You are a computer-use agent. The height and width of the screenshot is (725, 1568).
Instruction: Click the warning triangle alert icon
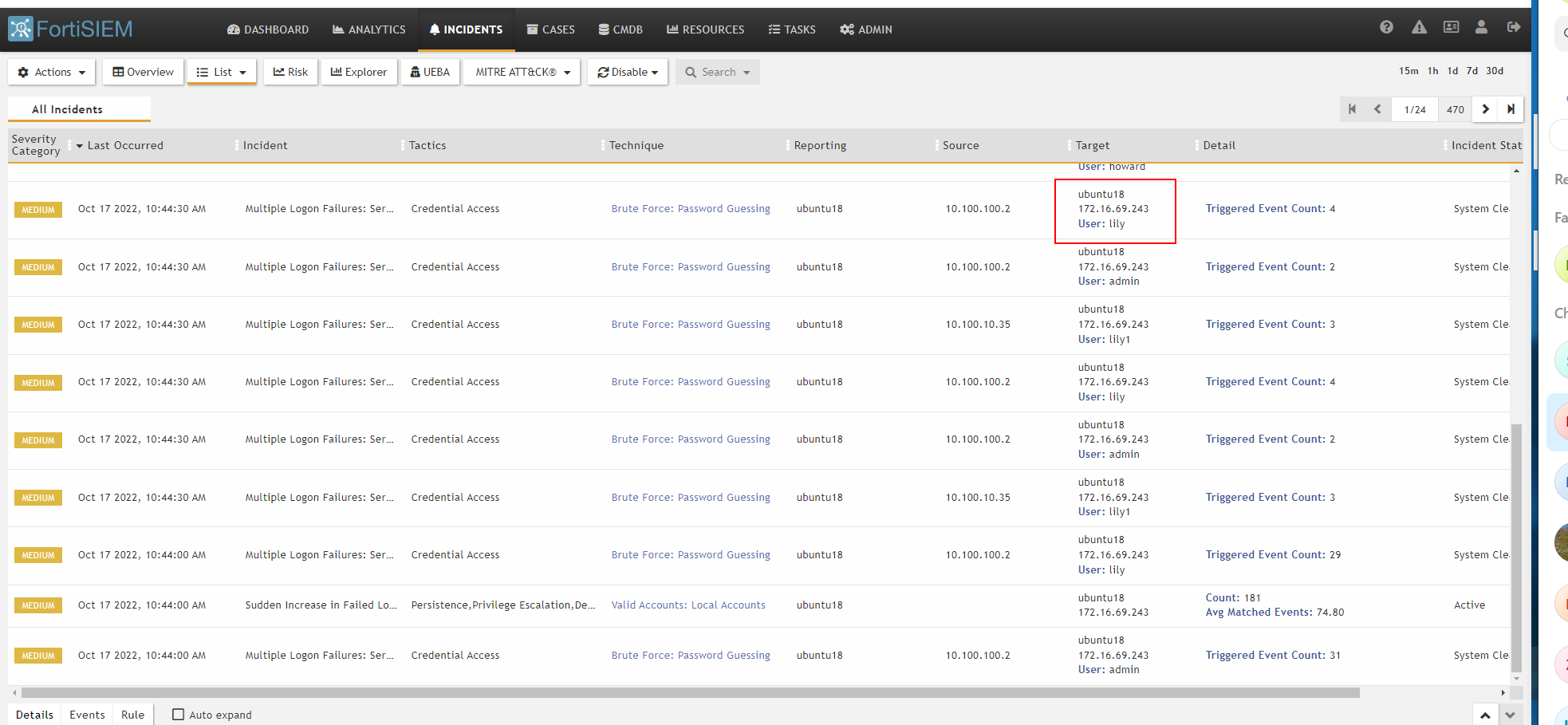click(1418, 26)
